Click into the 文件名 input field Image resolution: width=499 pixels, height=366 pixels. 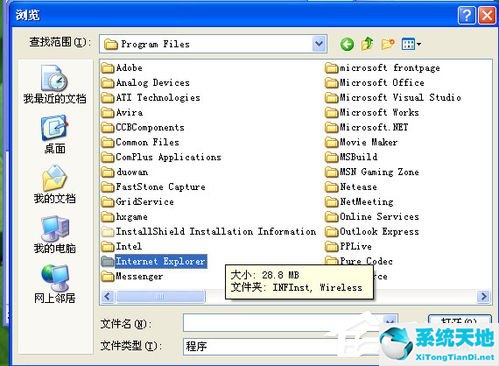tap(290, 323)
